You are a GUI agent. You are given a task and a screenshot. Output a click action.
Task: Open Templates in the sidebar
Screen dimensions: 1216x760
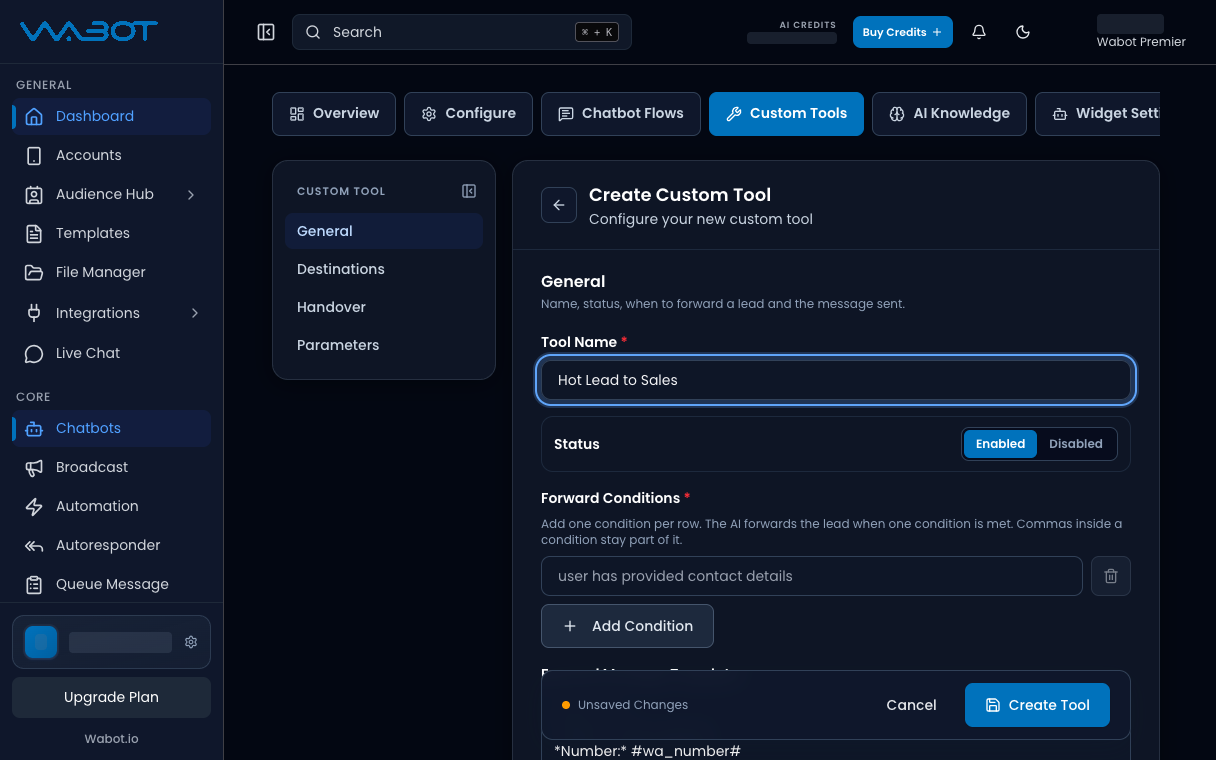coord(111,233)
